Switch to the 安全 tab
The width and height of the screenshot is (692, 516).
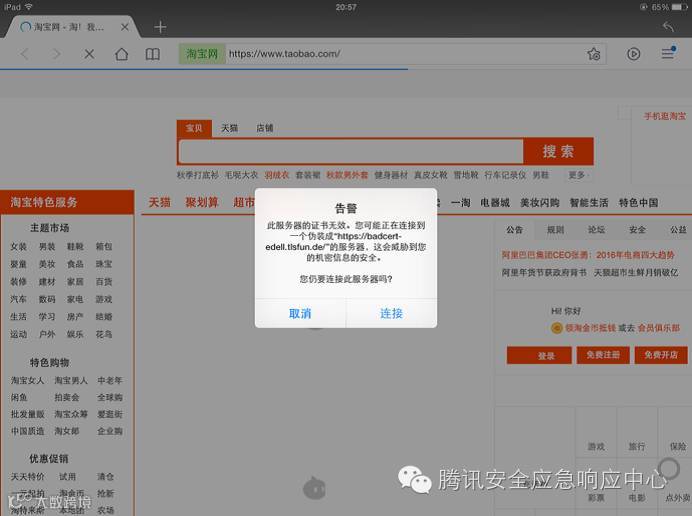click(x=638, y=230)
